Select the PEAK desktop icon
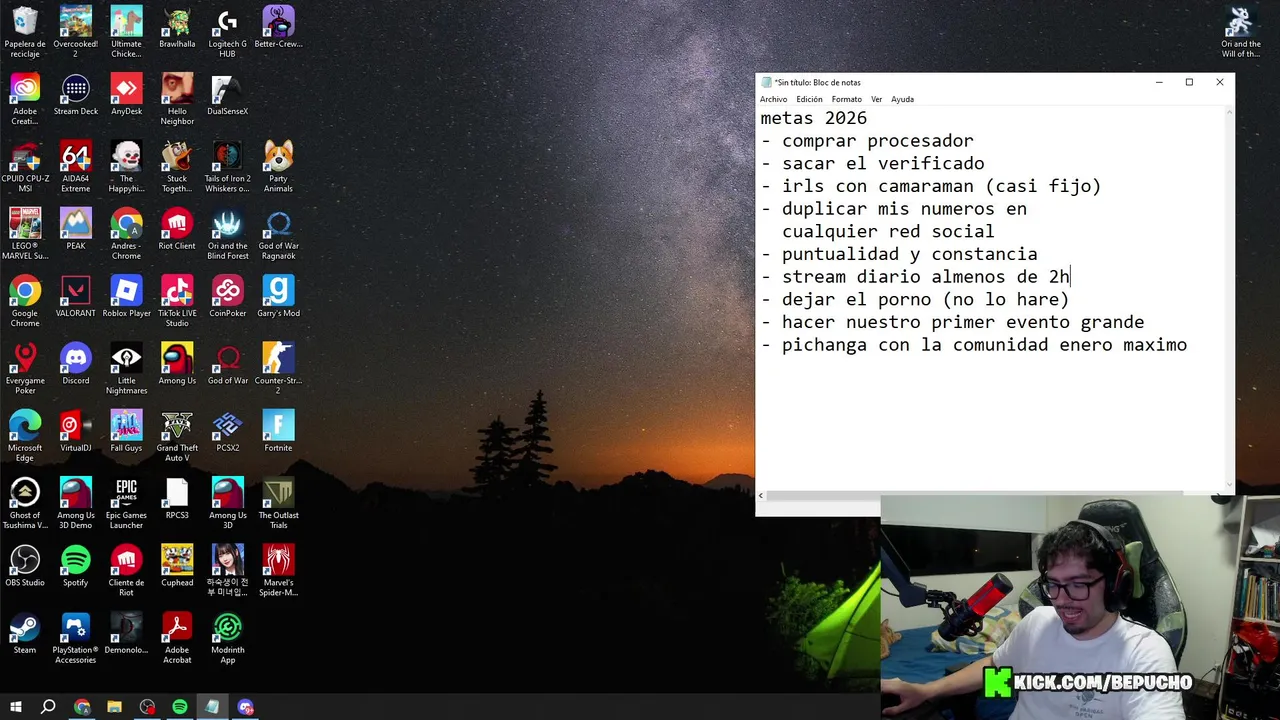This screenshot has width=1280, height=720. (x=76, y=229)
